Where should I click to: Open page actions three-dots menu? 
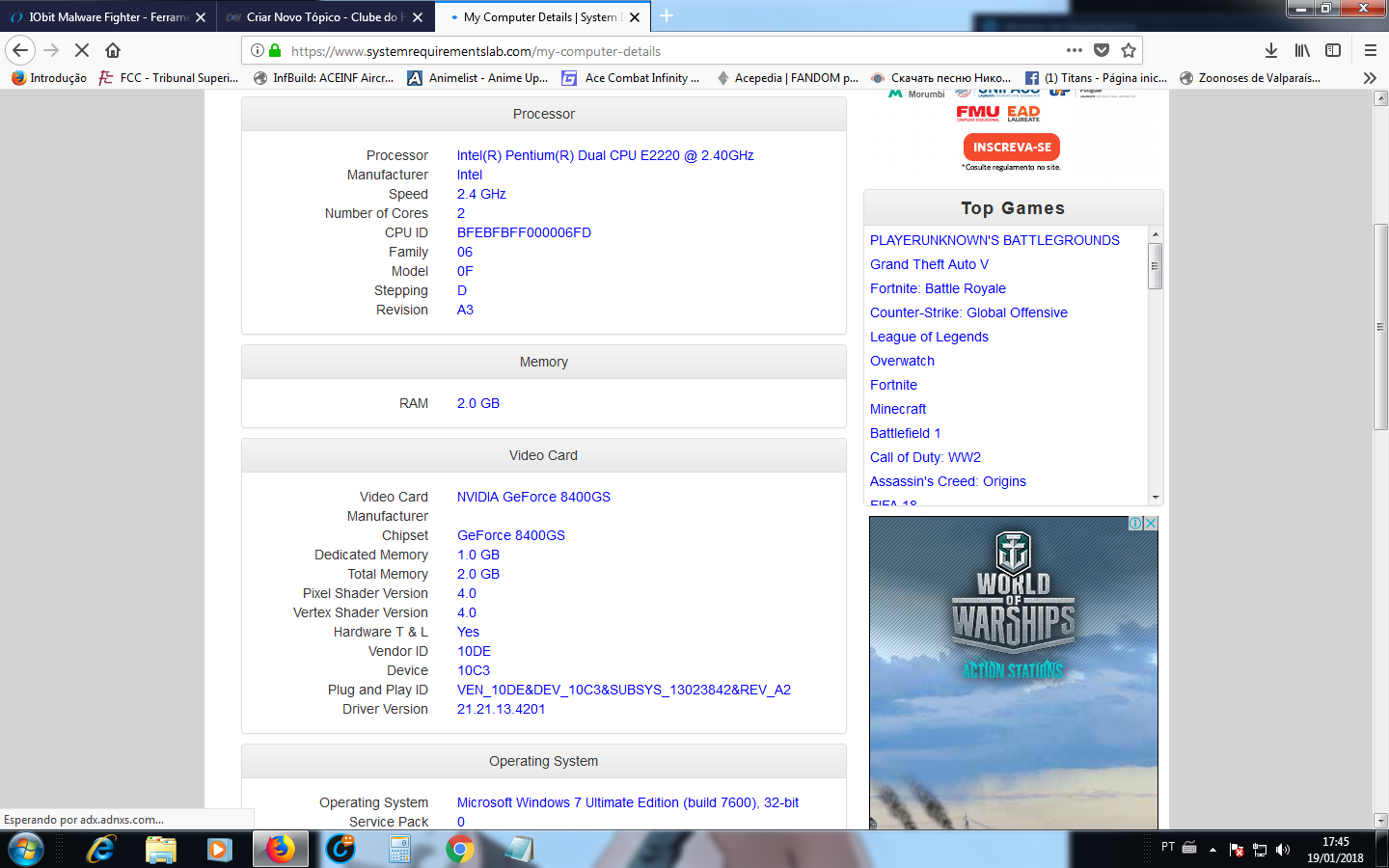[1075, 50]
